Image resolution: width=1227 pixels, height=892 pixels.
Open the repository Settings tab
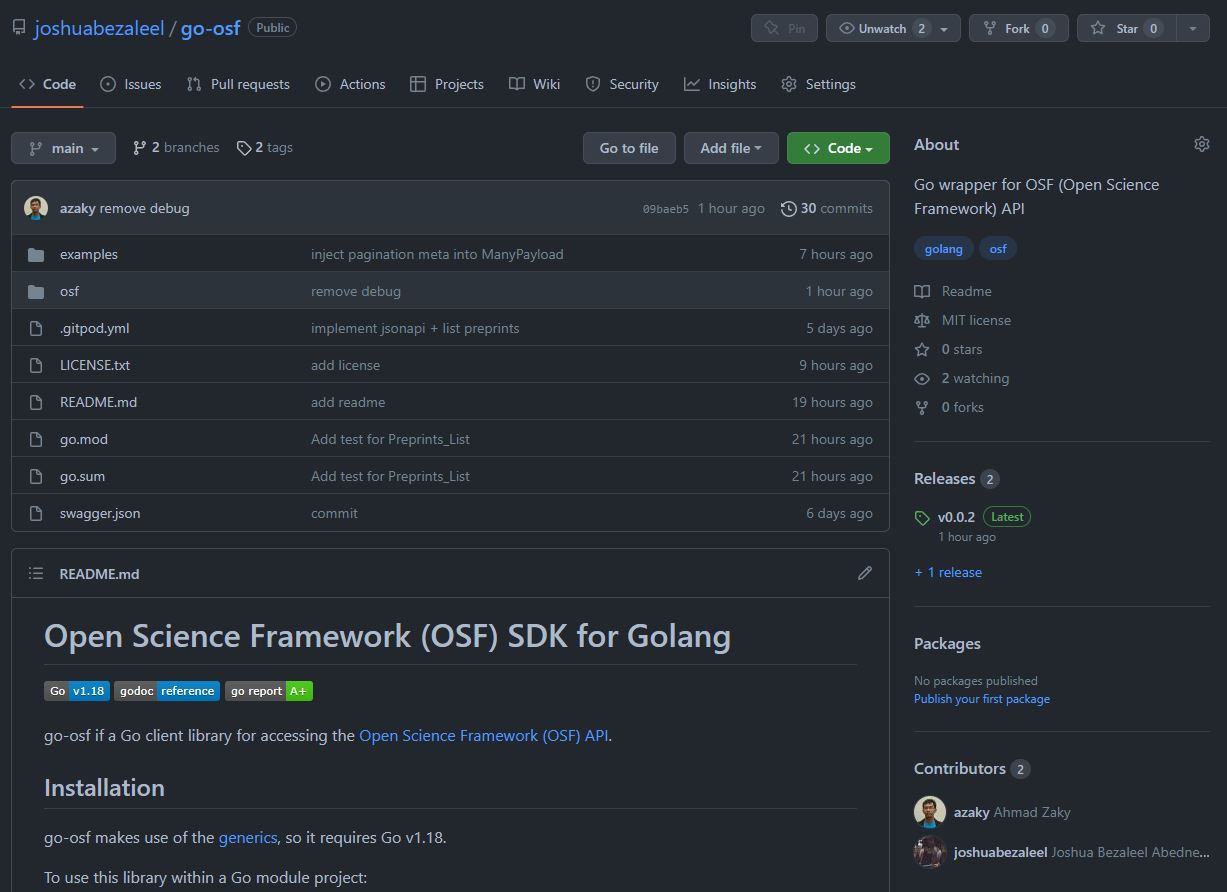(x=819, y=84)
